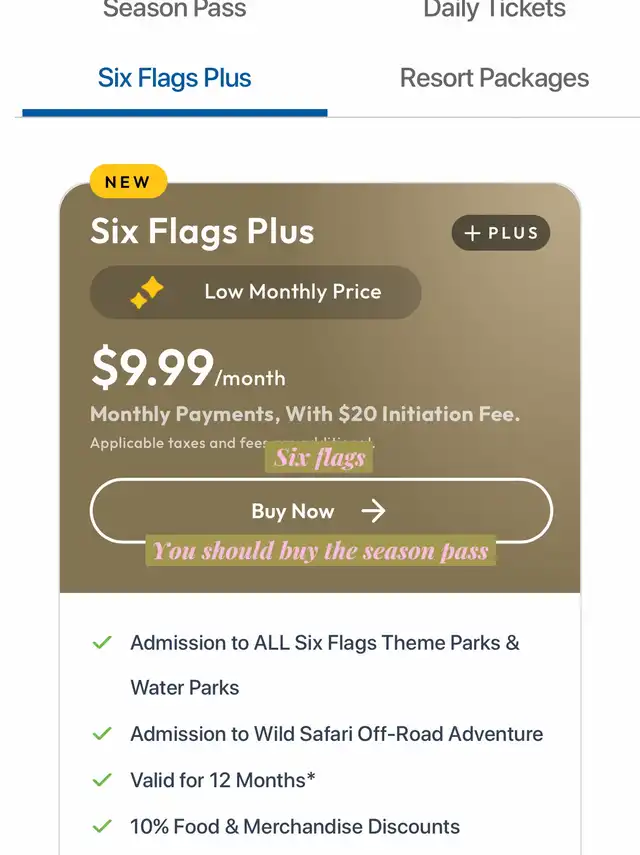Switch to the Season Pass tab
This screenshot has height=855, width=640.
point(174,9)
